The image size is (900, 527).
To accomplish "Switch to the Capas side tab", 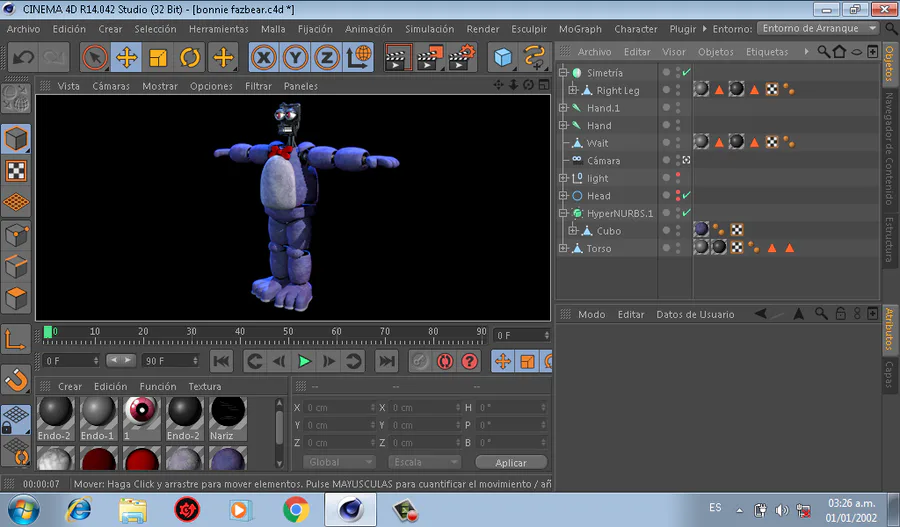I will click(887, 375).
